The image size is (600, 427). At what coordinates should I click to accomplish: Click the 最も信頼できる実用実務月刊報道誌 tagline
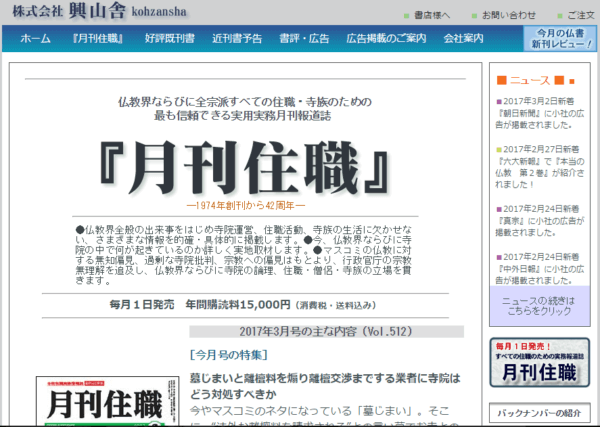coord(243,116)
